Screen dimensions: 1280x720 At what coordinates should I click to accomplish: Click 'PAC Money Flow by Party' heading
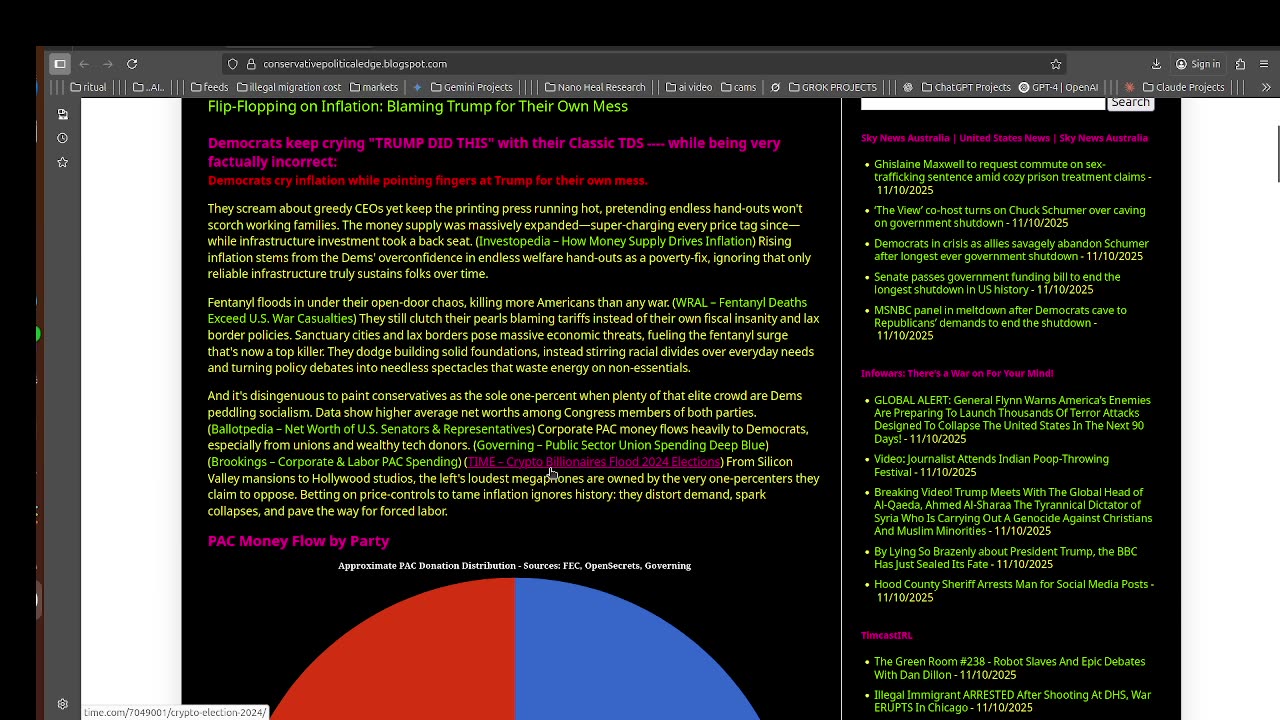pyautogui.click(x=298, y=541)
